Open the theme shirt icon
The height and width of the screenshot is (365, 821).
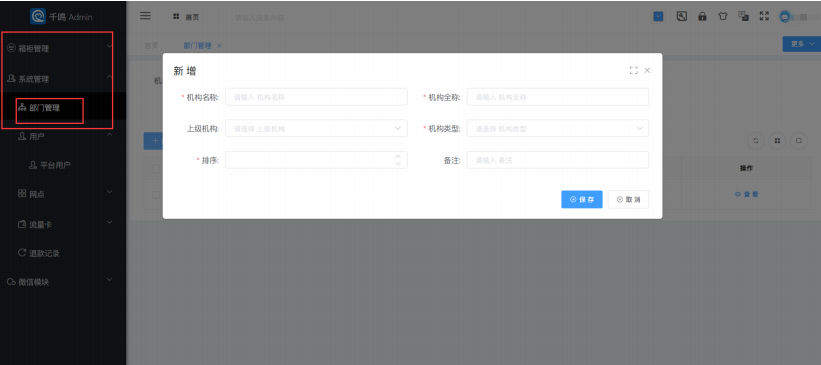(723, 16)
